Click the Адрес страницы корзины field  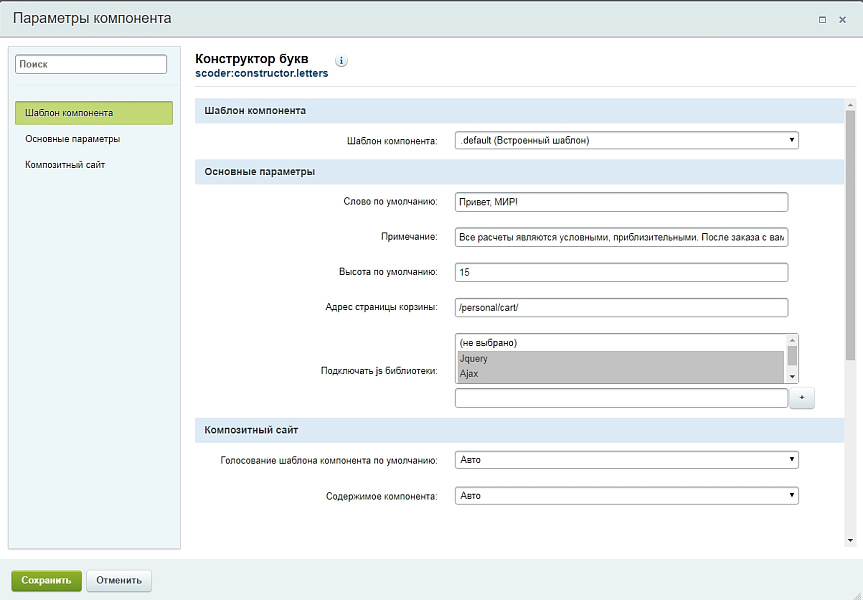621,307
